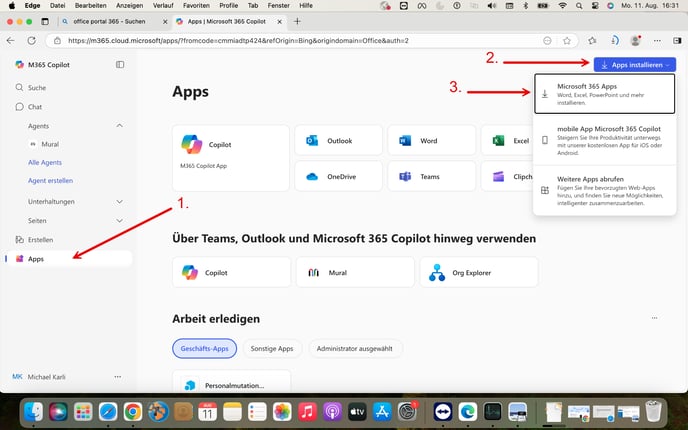
Task: Launch the Teams app tile
Action: [431, 176]
